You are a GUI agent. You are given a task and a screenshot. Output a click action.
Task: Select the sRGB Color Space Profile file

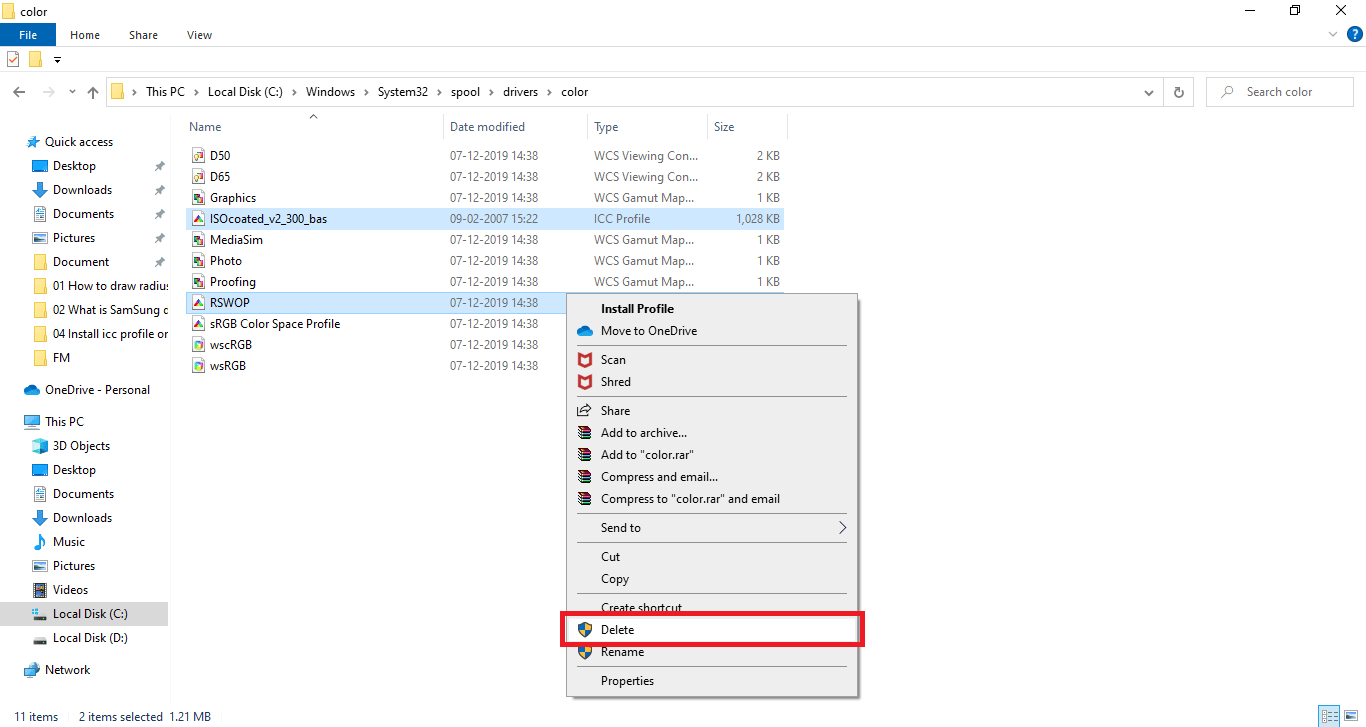[x=275, y=324]
